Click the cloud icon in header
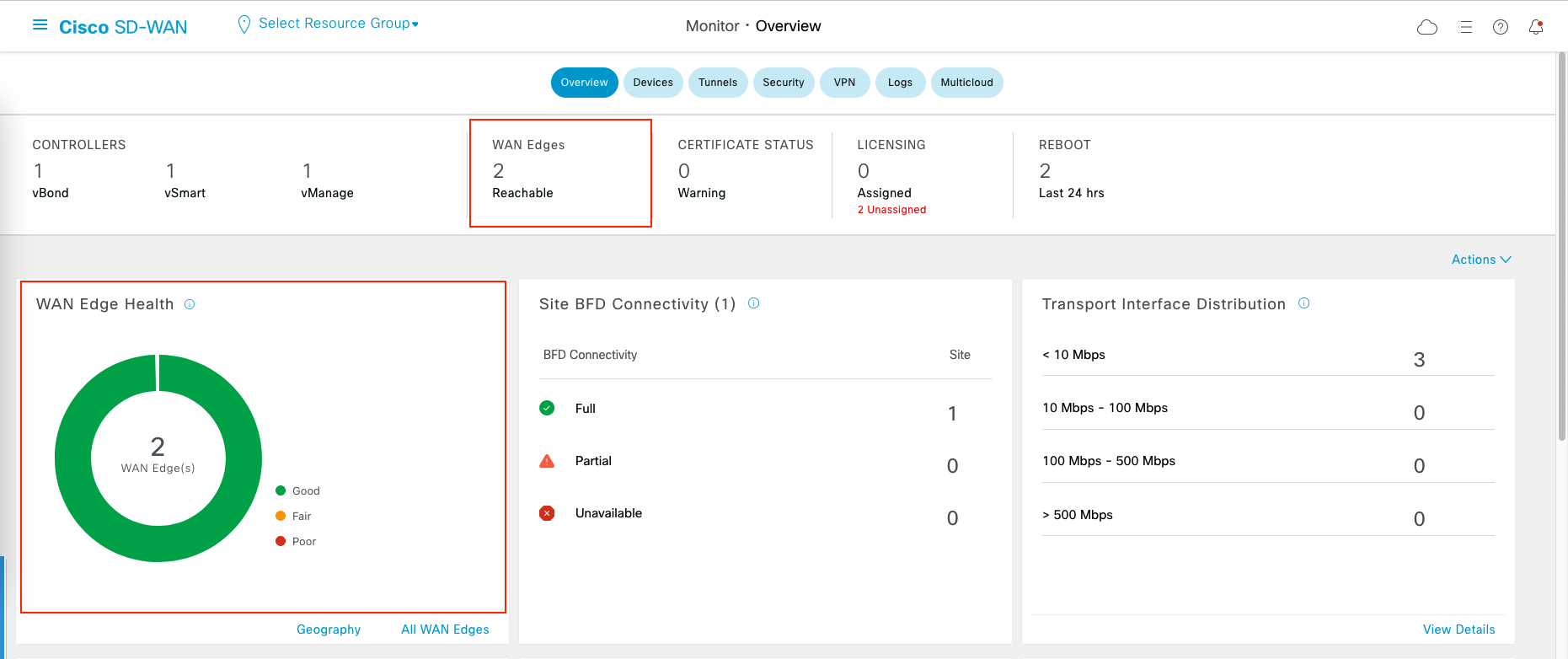The image size is (1568, 659). point(1426,27)
